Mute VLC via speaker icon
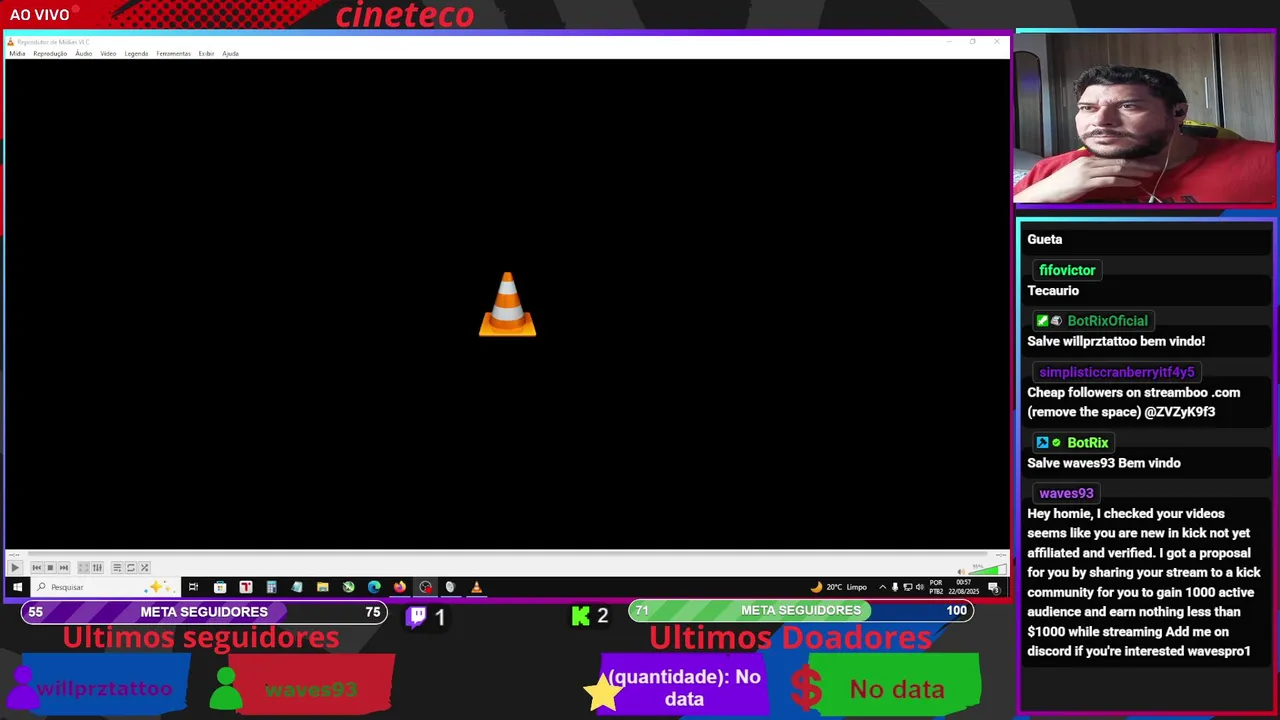Viewport: 1280px width, 720px height. [962, 572]
